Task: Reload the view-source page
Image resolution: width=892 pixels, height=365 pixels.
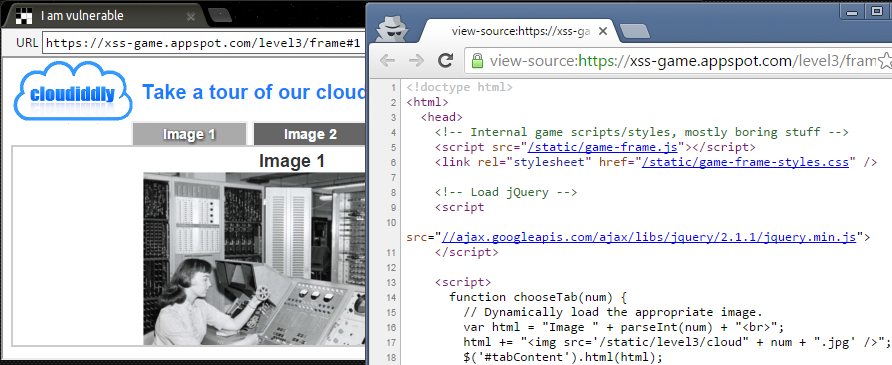Action: [x=445, y=60]
